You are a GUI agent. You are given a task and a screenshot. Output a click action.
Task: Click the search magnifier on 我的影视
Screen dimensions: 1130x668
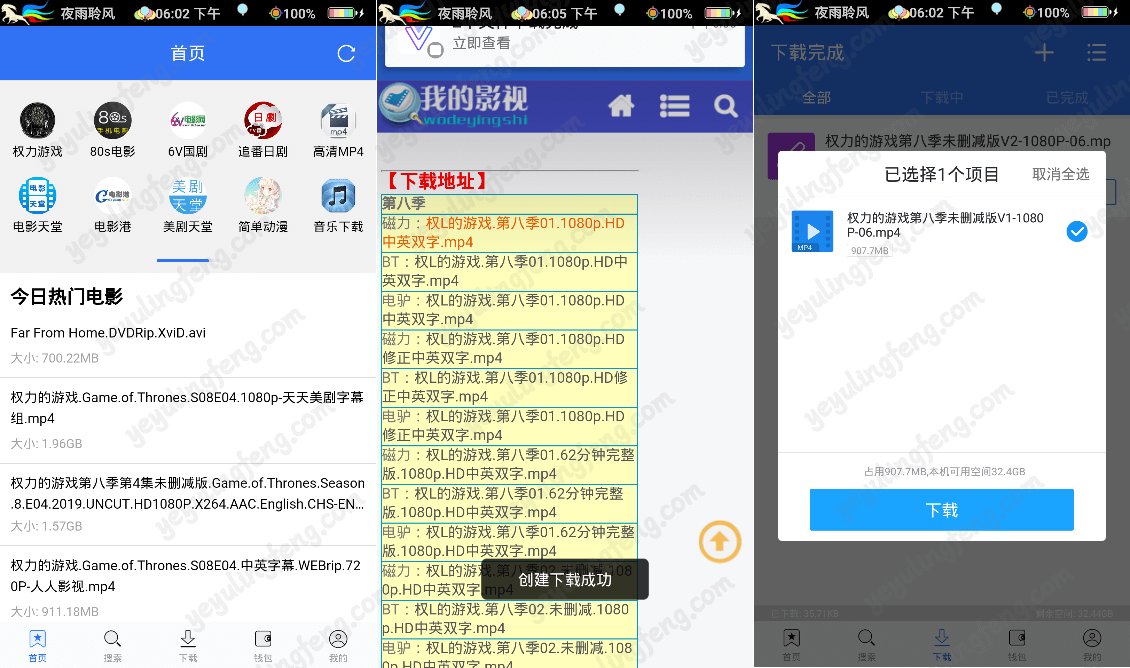point(726,106)
